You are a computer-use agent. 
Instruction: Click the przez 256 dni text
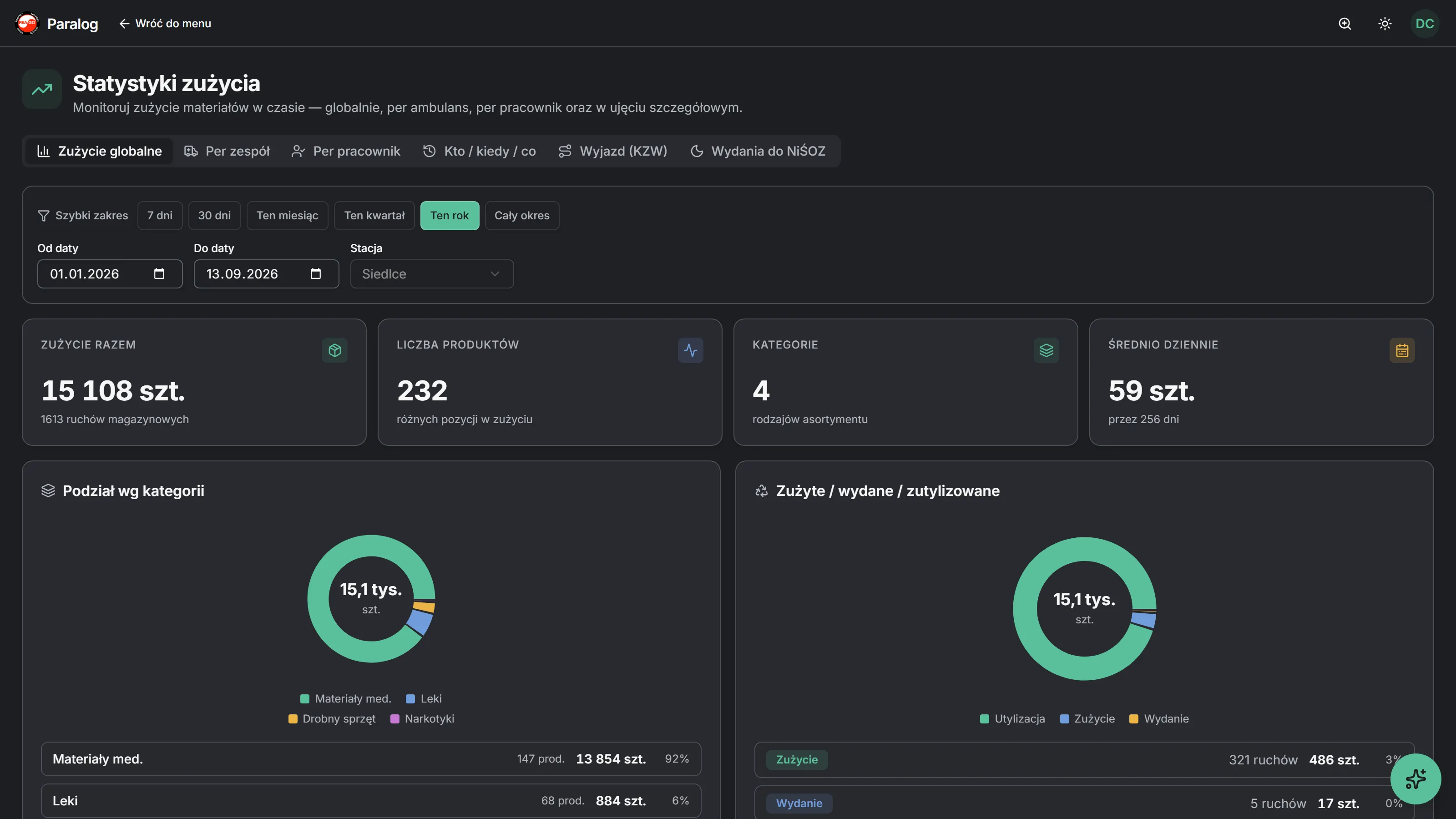[x=1143, y=420]
